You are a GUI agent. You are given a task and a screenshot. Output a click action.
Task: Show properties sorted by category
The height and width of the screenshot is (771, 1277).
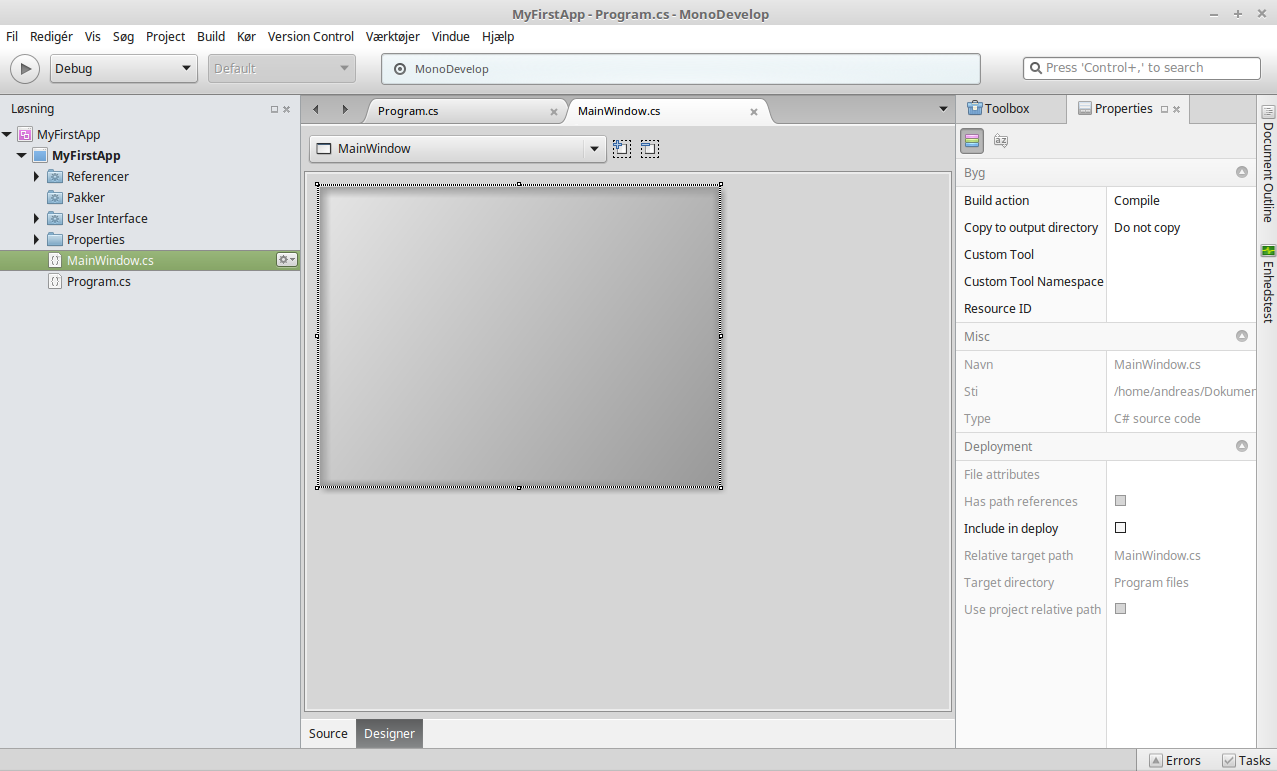tap(972, 141)
